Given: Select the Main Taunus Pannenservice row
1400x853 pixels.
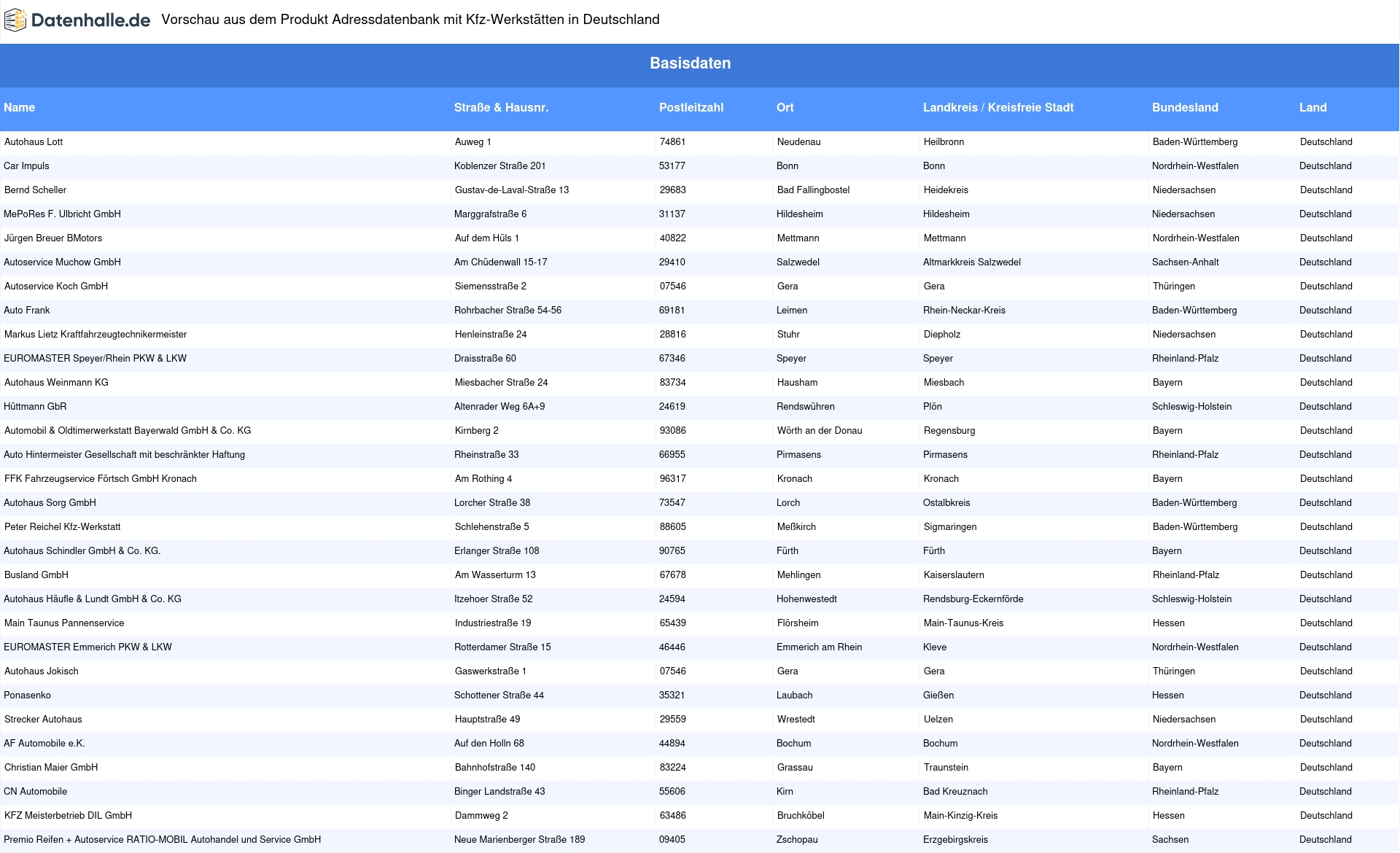Looking at the screenshot, I should 64,623.
